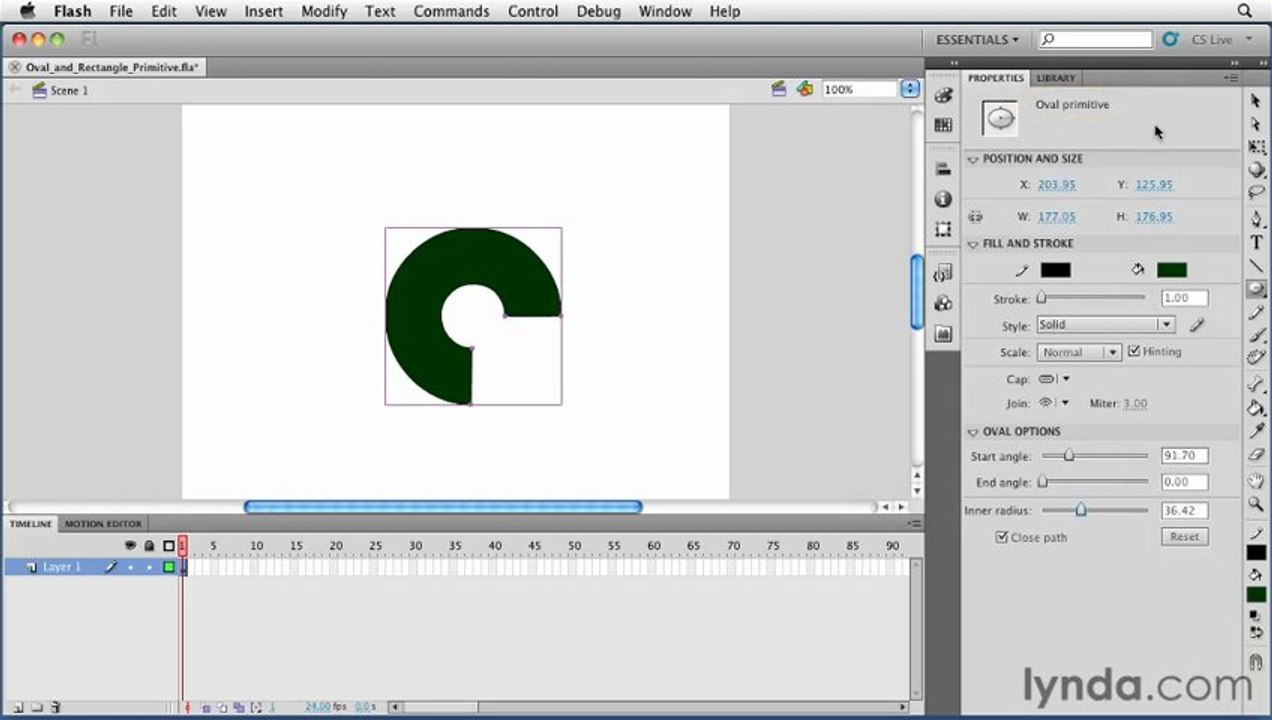The width and height of the screenshot is (1272, 720).
Task: Select the Zoom magnifier tool
Action: 1256,504
